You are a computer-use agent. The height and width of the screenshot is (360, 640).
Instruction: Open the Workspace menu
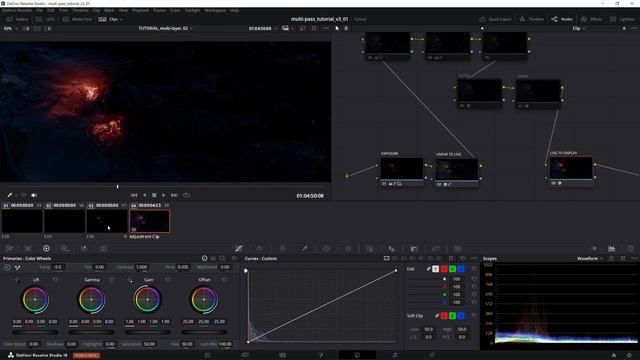coord(215,10)
